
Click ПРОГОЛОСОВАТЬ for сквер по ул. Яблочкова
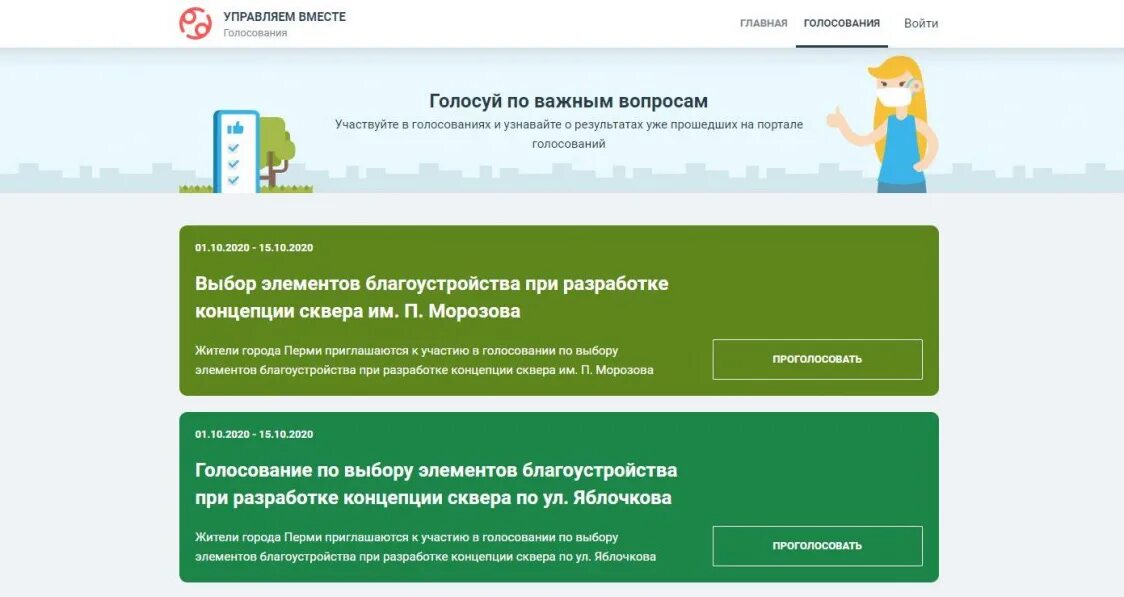point(817,545)
